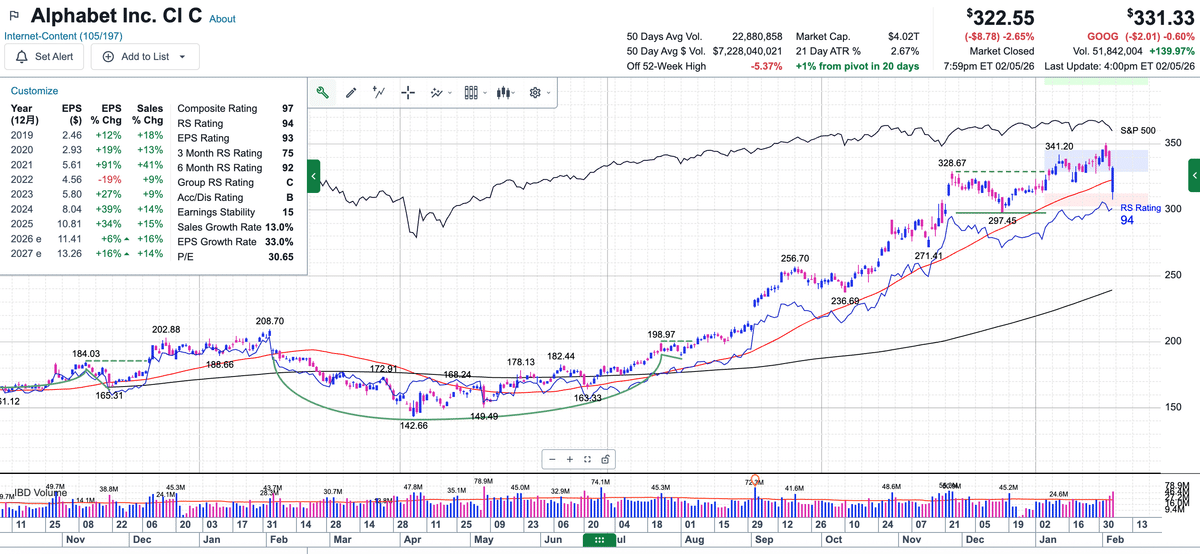Expand the pattern recognition tool dropdown
The height and width of the screenshot is (554, 1200).
click(x=440, y=92)
